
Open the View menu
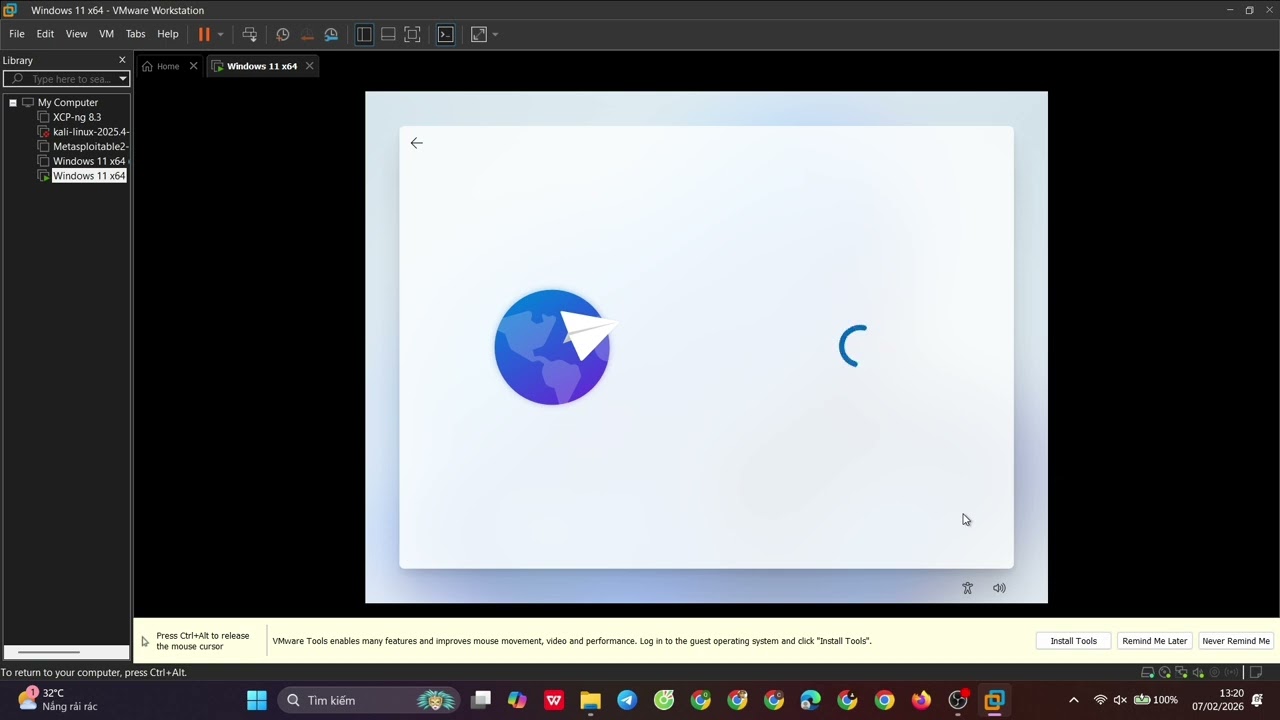76,34
